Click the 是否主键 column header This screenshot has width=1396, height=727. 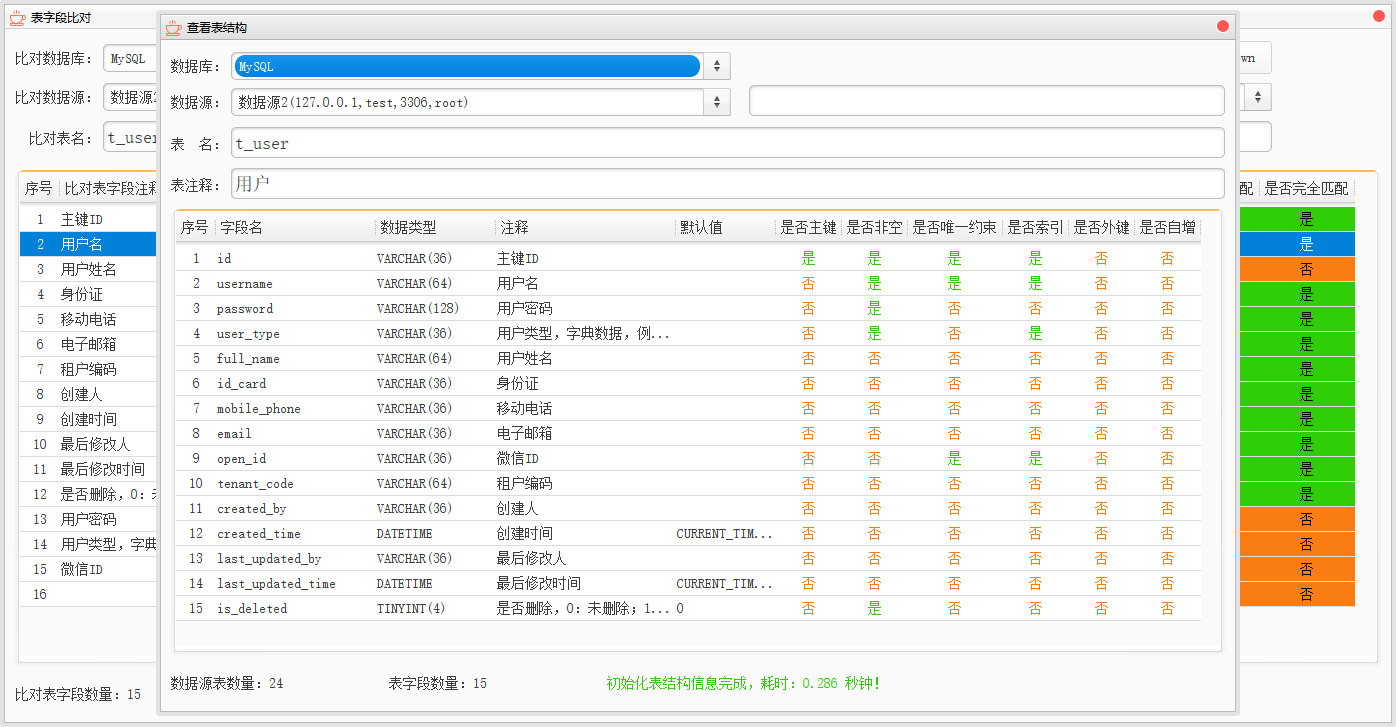tap(808, 228)
